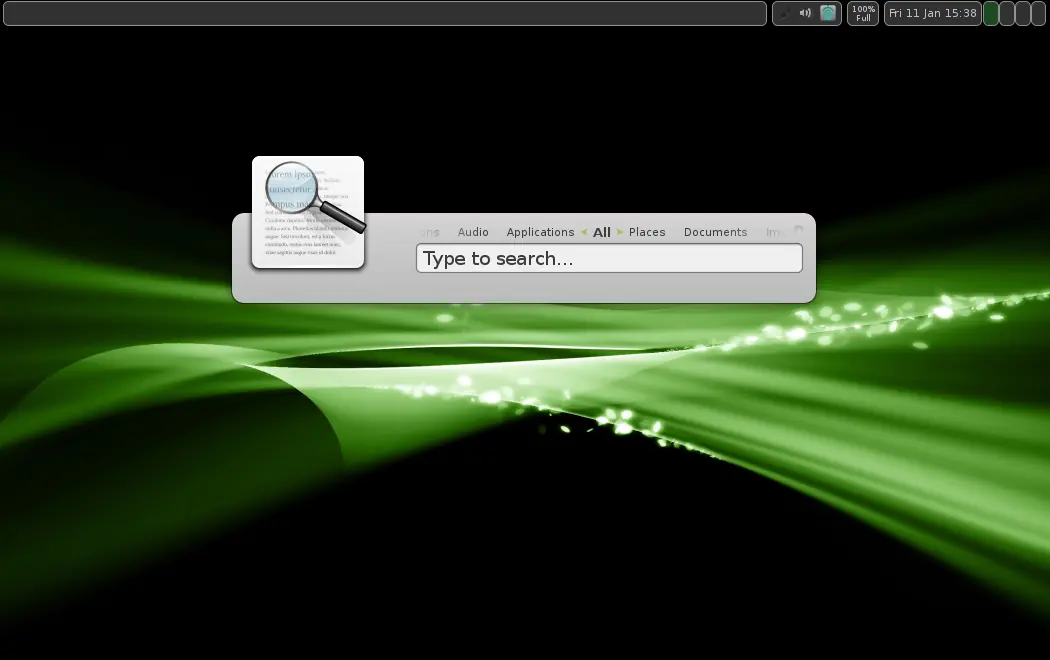1050x660 pixels.
Task: Click the empty window list bar in the panel
Action: pyautogui.click(x=385, y=13)
